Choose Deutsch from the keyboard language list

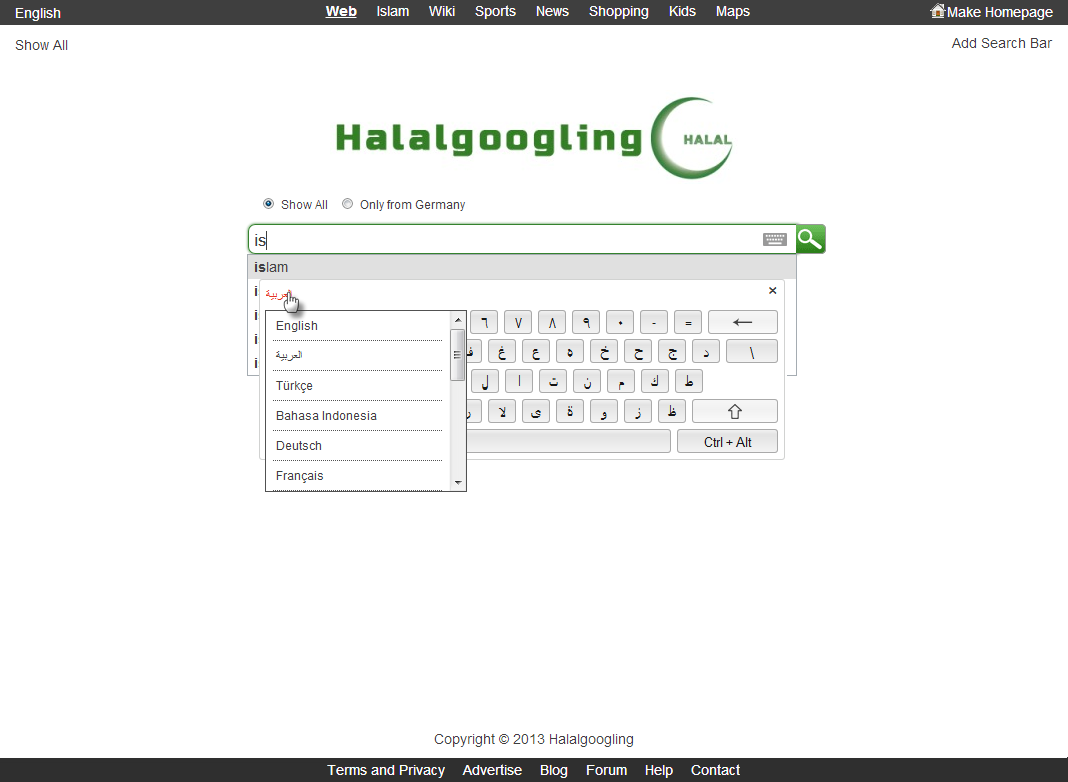point(358,445)
